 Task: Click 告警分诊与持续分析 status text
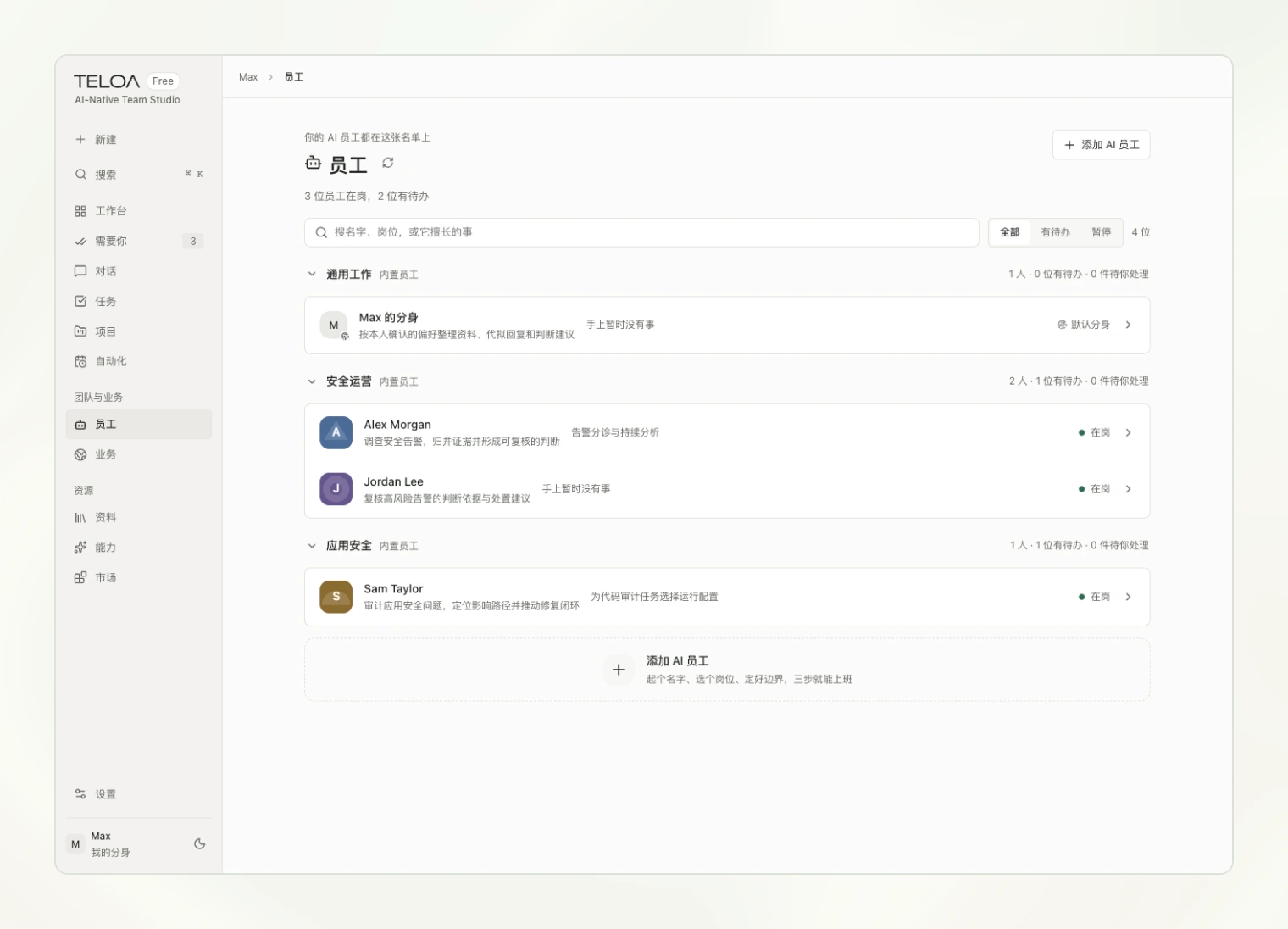(615, 432)
